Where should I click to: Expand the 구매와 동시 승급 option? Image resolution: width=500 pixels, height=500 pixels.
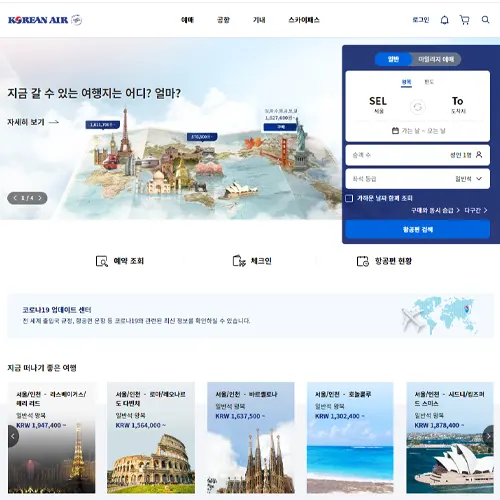[435, 210]
